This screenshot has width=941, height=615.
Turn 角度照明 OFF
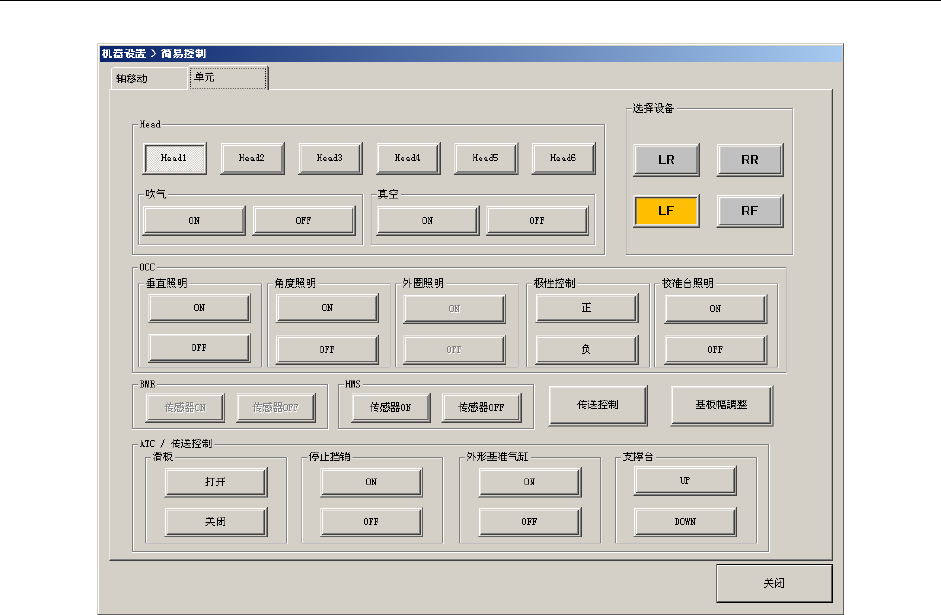point(327,350)
